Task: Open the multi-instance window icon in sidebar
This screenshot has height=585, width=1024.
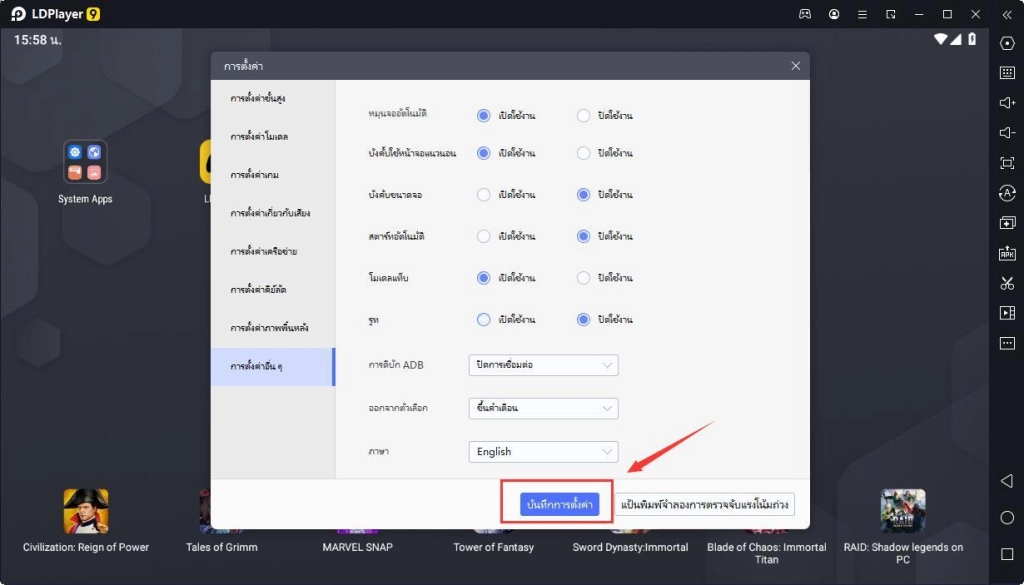Action: pyautogui.click(x=1007, y=223)
